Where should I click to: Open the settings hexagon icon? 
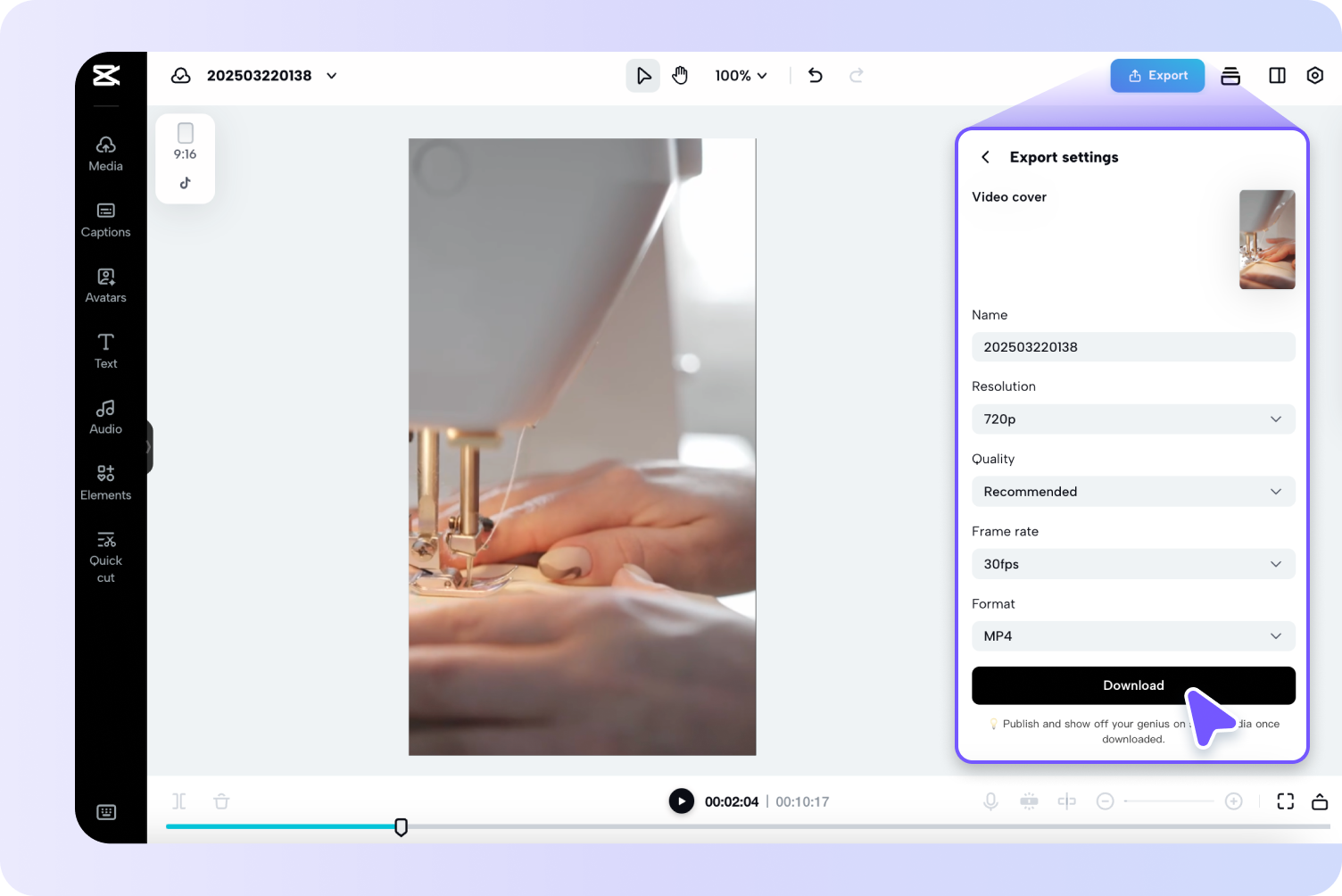tap(1315, 76)
